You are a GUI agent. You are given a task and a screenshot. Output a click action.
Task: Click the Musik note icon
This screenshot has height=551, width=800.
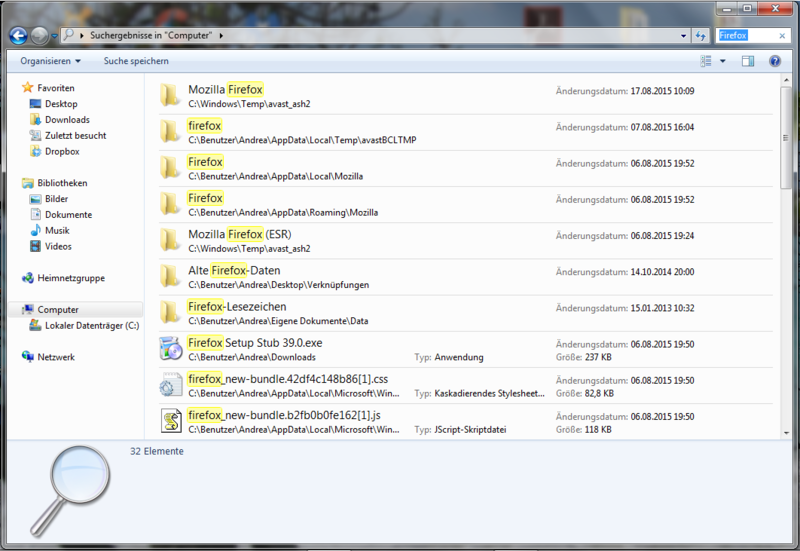click(x=35, y=230)
